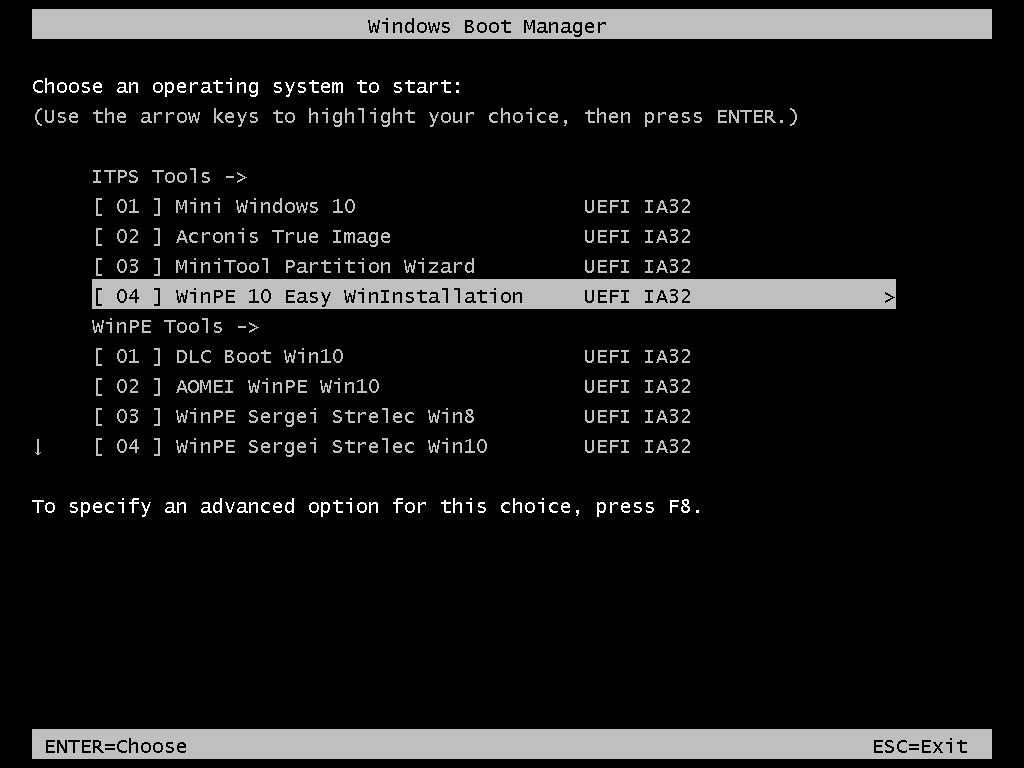The width and height of the screenshot is (1024, 768).
Task: Click the F8 advanced option hint text
Action: tap(366, 507)
